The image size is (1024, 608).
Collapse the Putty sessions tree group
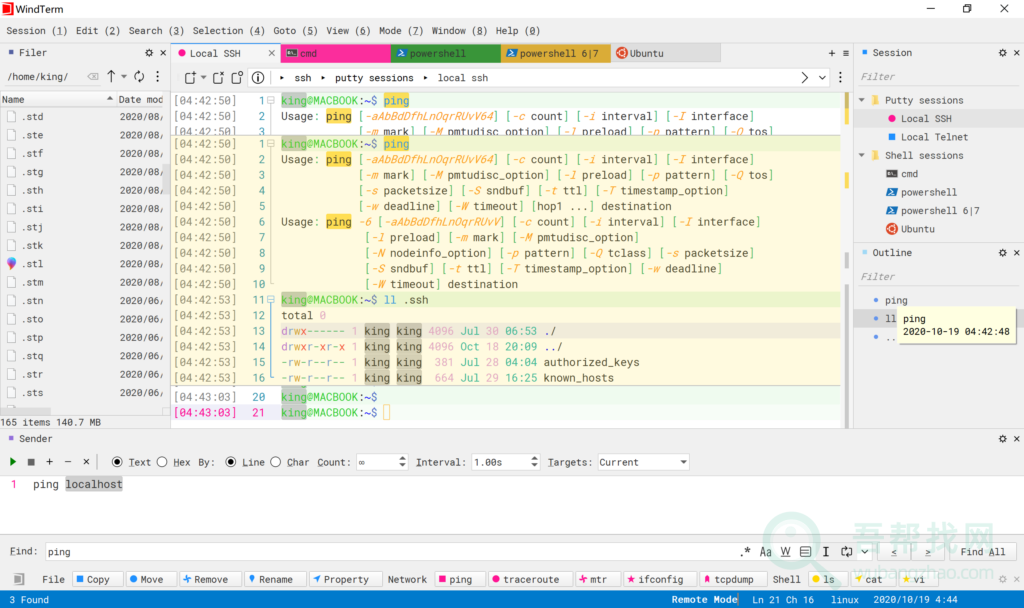[862, 100]
